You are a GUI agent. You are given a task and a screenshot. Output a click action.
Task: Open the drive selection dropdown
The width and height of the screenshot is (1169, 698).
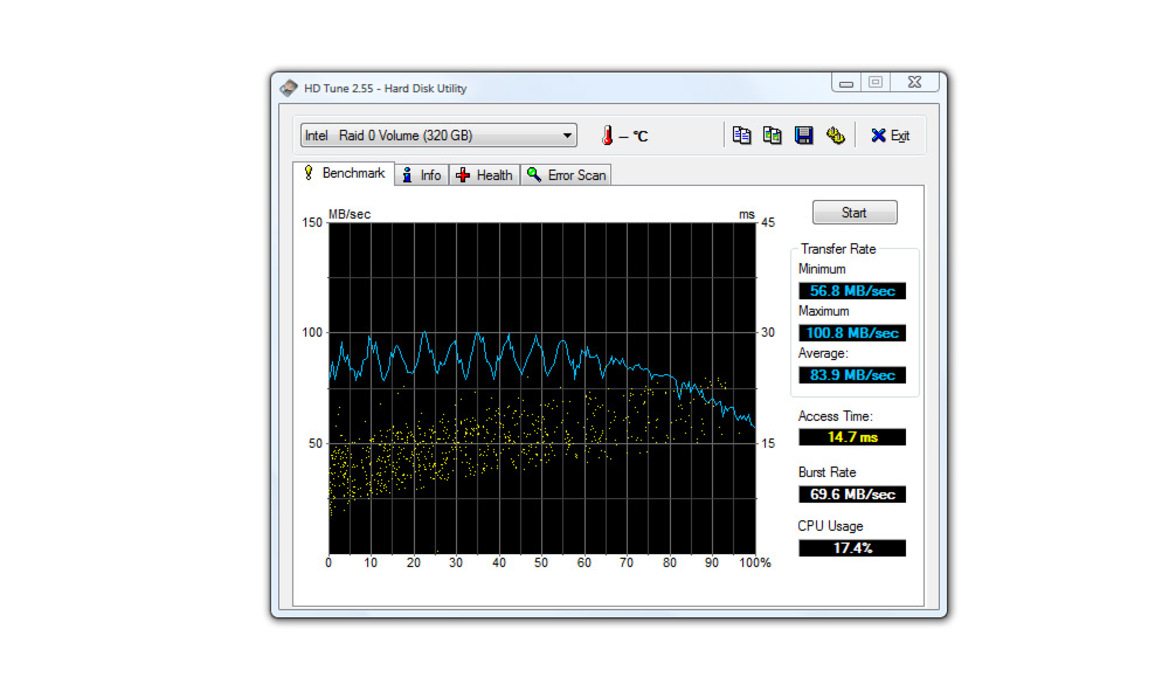click(x=438, y=135)
